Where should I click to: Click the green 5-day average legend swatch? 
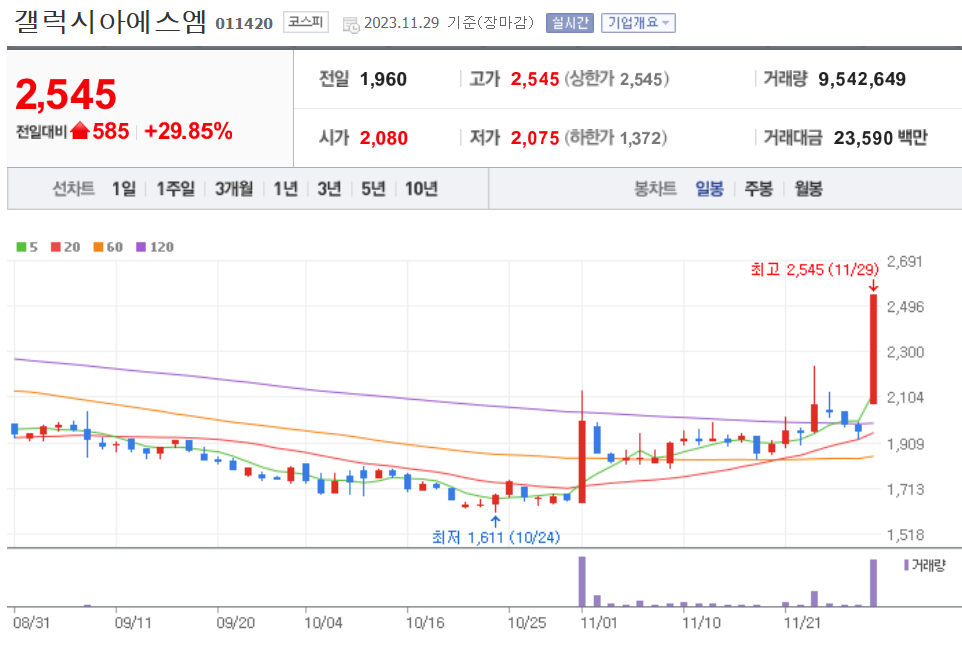21,247
